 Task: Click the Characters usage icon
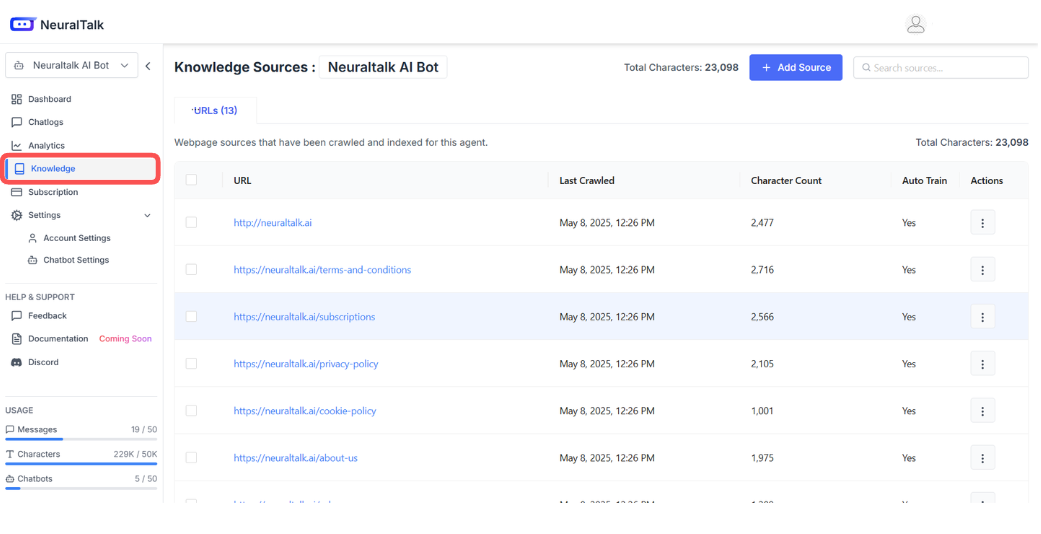(10, 454)
